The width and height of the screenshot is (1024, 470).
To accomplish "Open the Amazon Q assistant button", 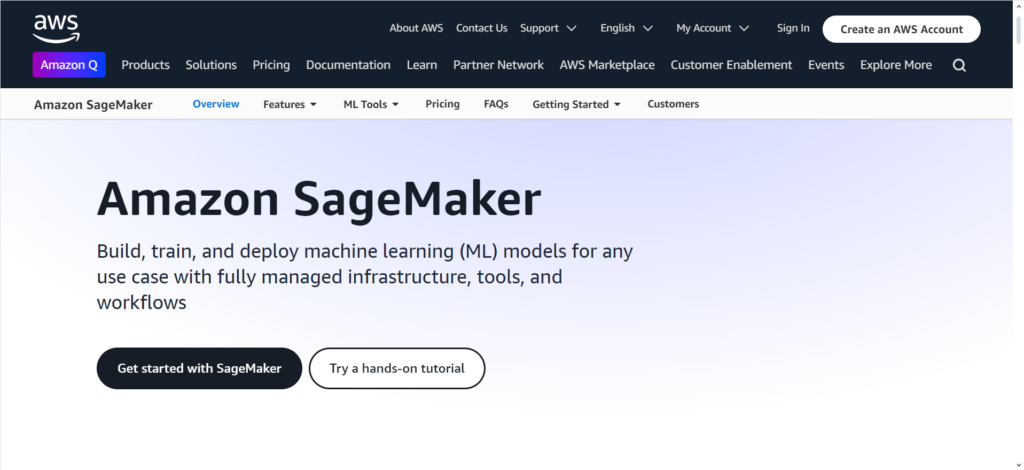I will point(69,65).
